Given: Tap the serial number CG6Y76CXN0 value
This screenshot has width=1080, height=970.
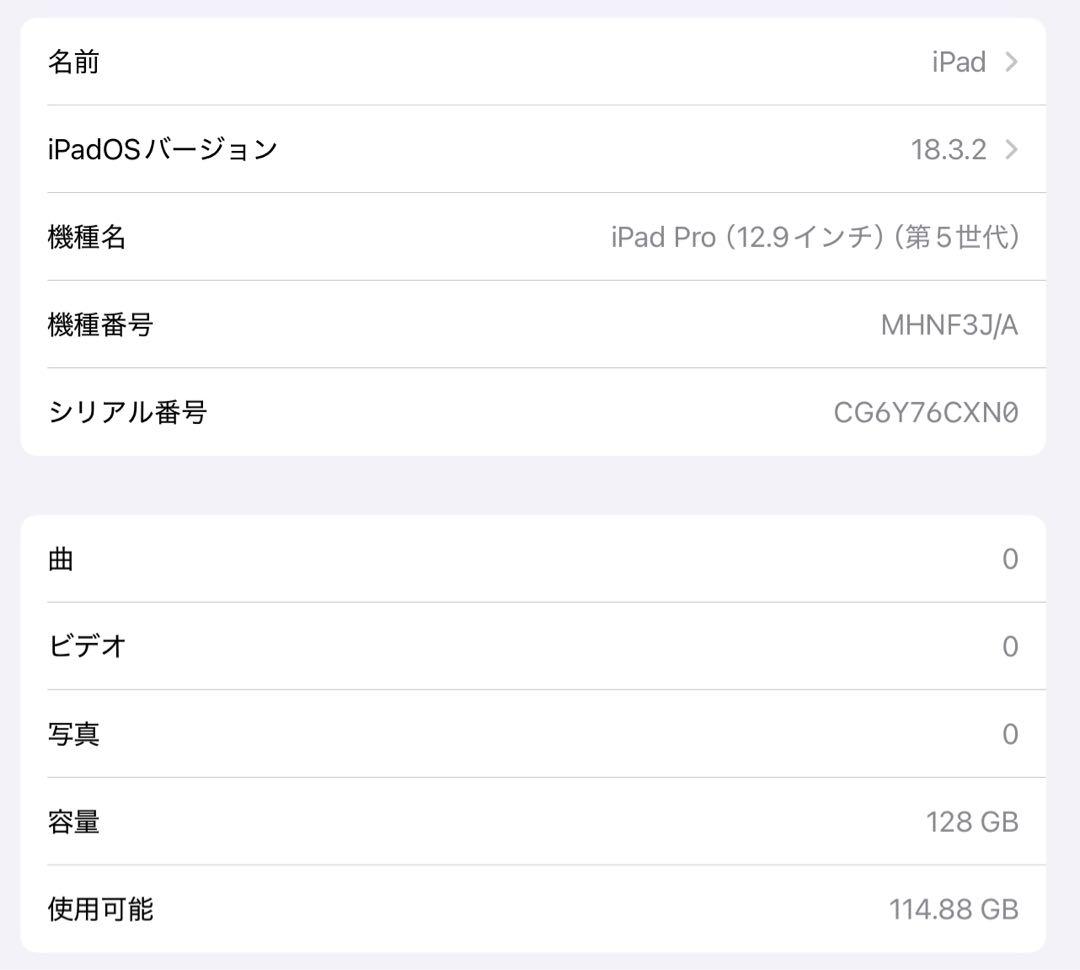Looking at the screenshot, I should click(x=926, y=412).
